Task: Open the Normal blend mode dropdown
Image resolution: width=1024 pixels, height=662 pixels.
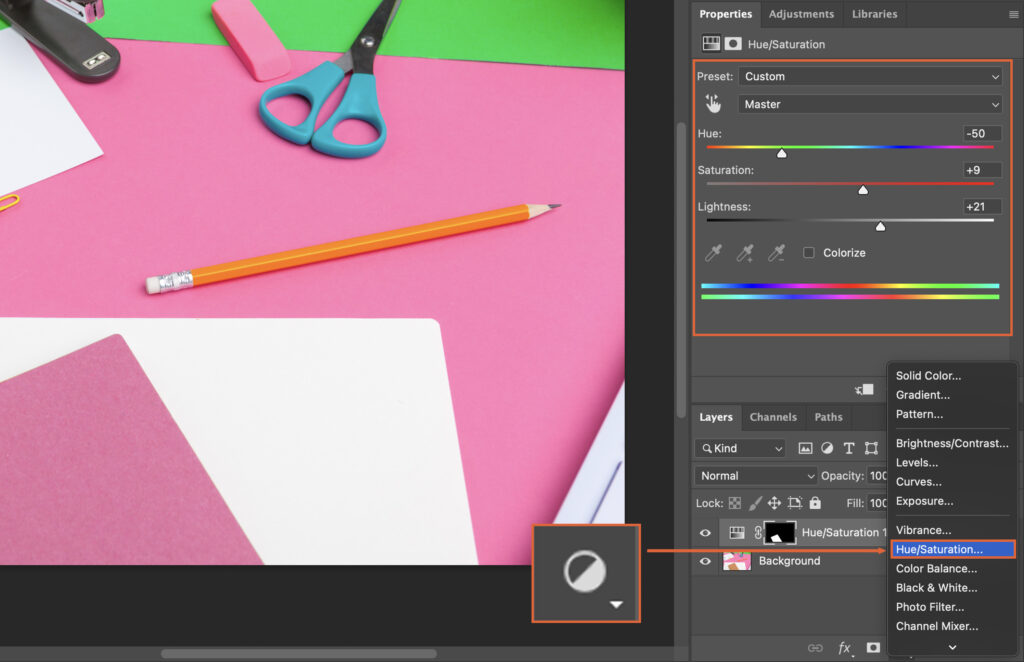Action: 754,475
